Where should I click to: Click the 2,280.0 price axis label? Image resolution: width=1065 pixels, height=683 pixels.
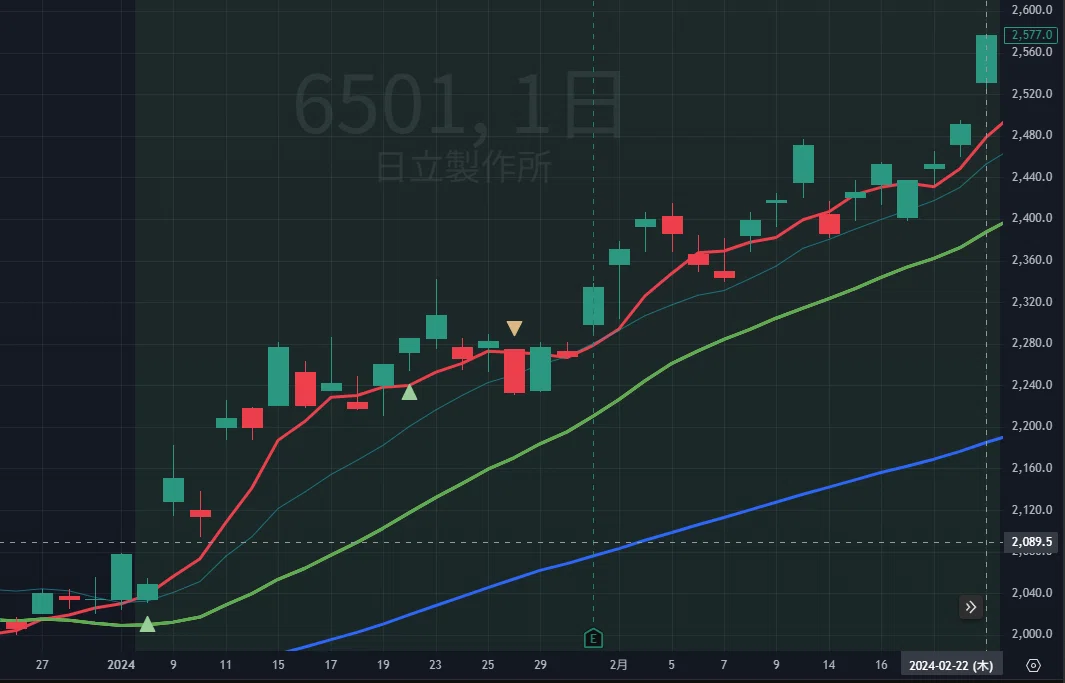pyautogui.click(x=1032, y=343)
